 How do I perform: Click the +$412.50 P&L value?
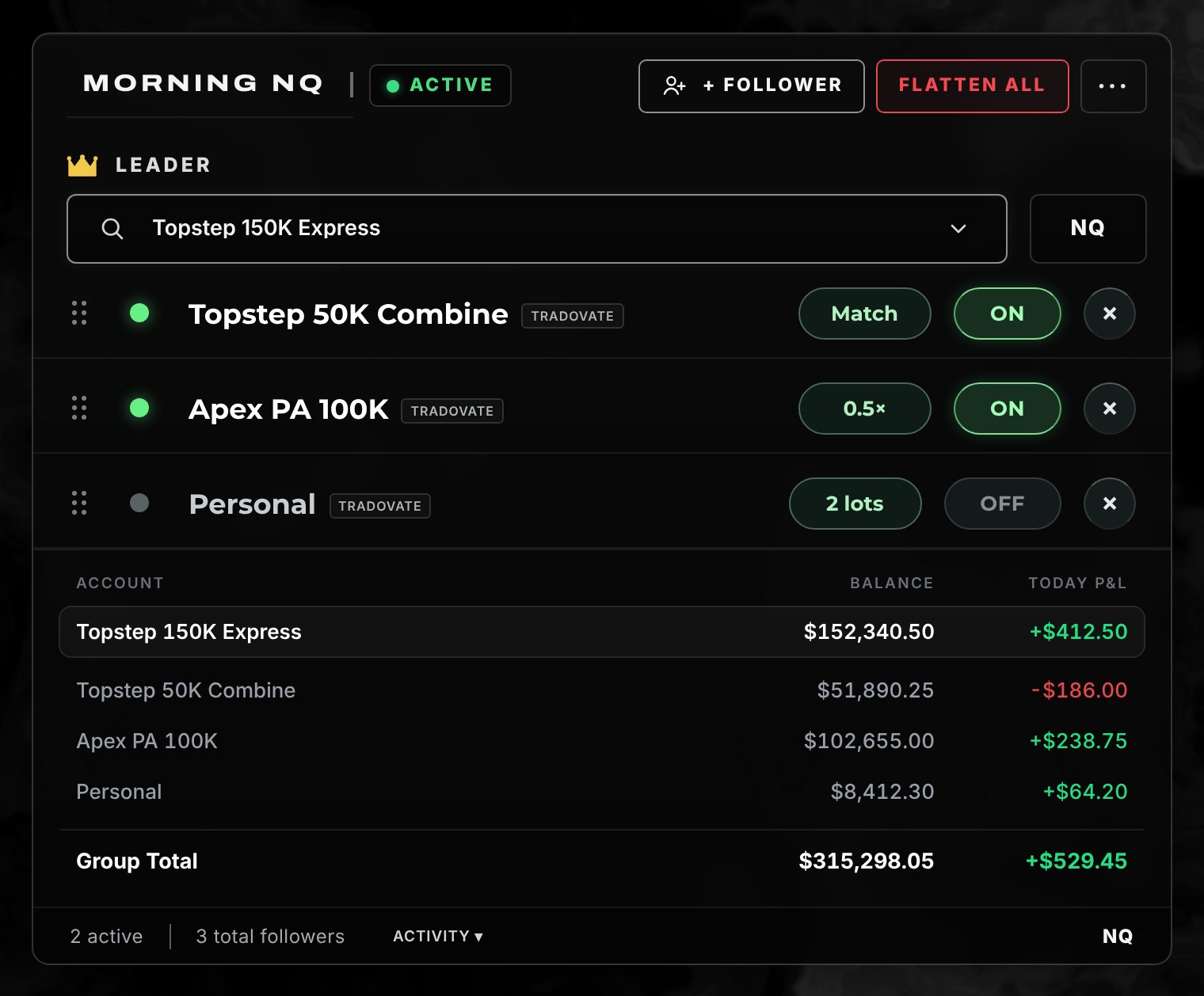pyautogui.click(x=1078, y=632)
